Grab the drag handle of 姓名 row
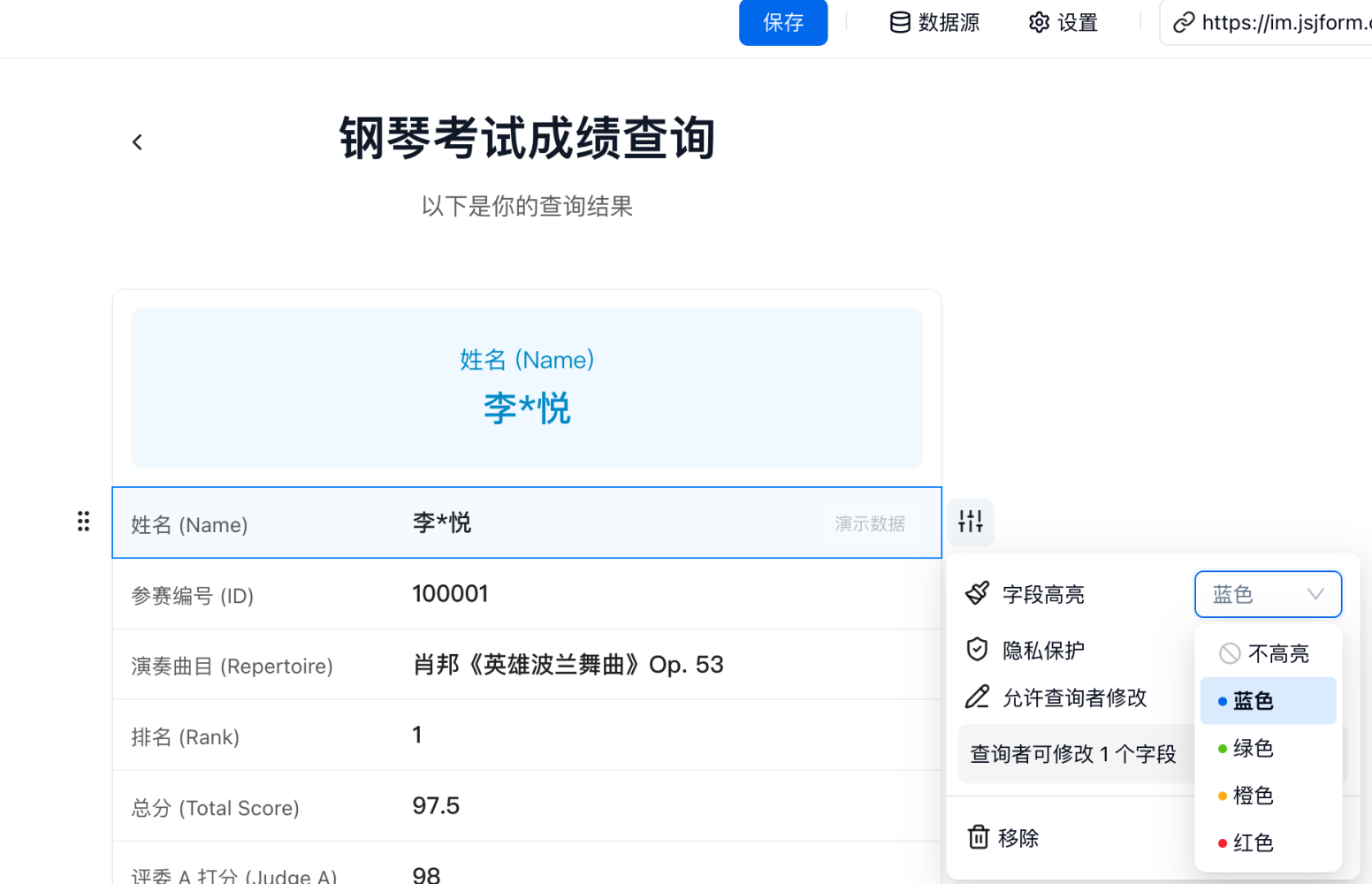The height and width of the screenshot is (884, 1372). point(83,522)
